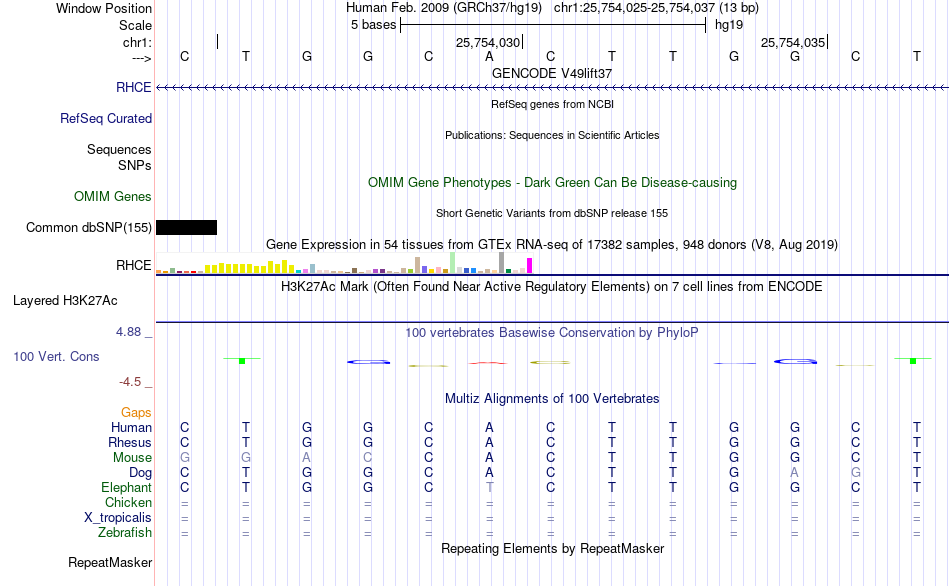The image size is (950, 586).
Task: Click the GTEx Gene Expression track title
Action: point(552,245)
